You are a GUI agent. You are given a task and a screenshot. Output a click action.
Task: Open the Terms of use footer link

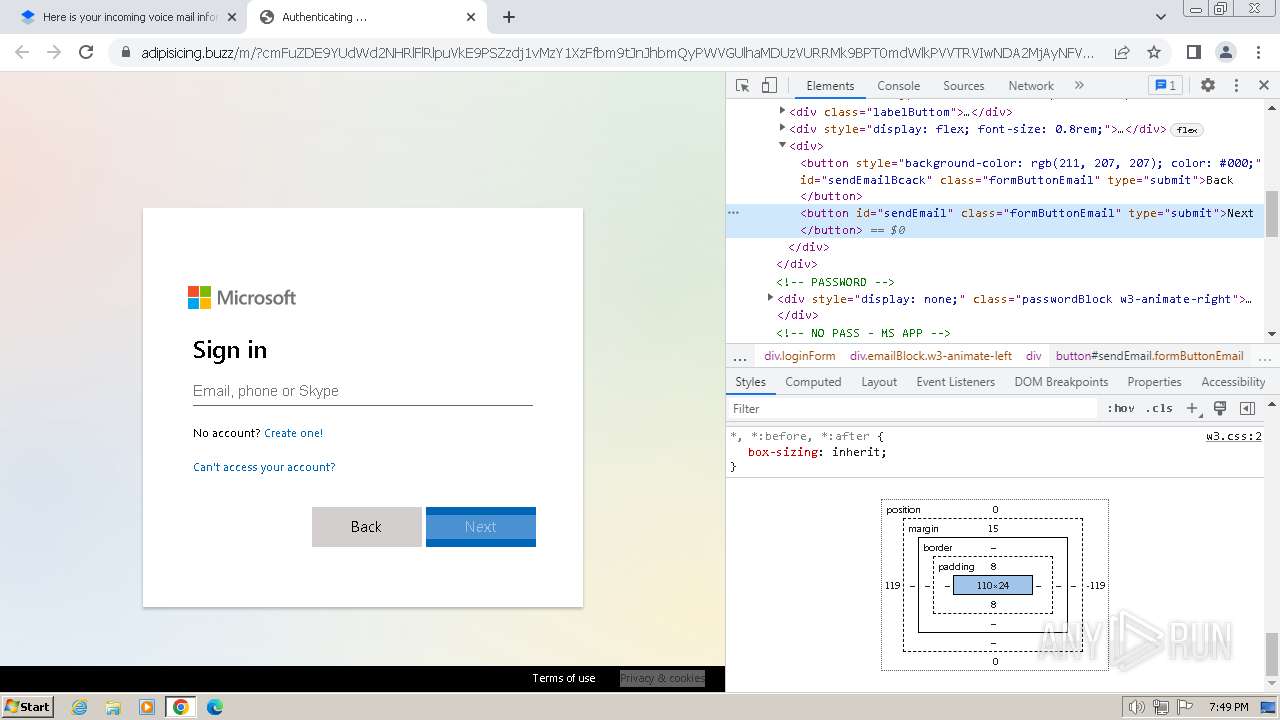click(563, 678)
